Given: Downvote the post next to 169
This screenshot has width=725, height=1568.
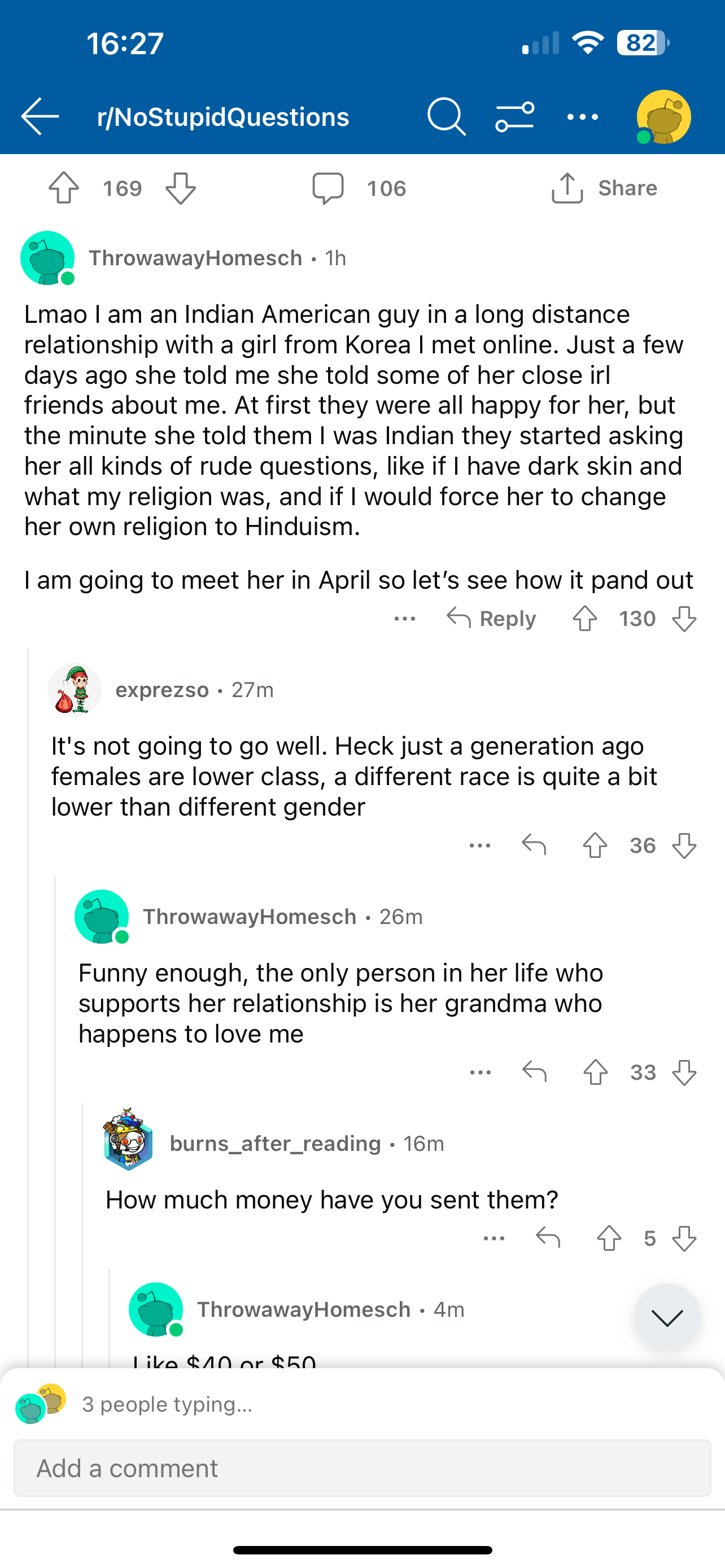Looking at the screenshot, I should pos(181,188).
